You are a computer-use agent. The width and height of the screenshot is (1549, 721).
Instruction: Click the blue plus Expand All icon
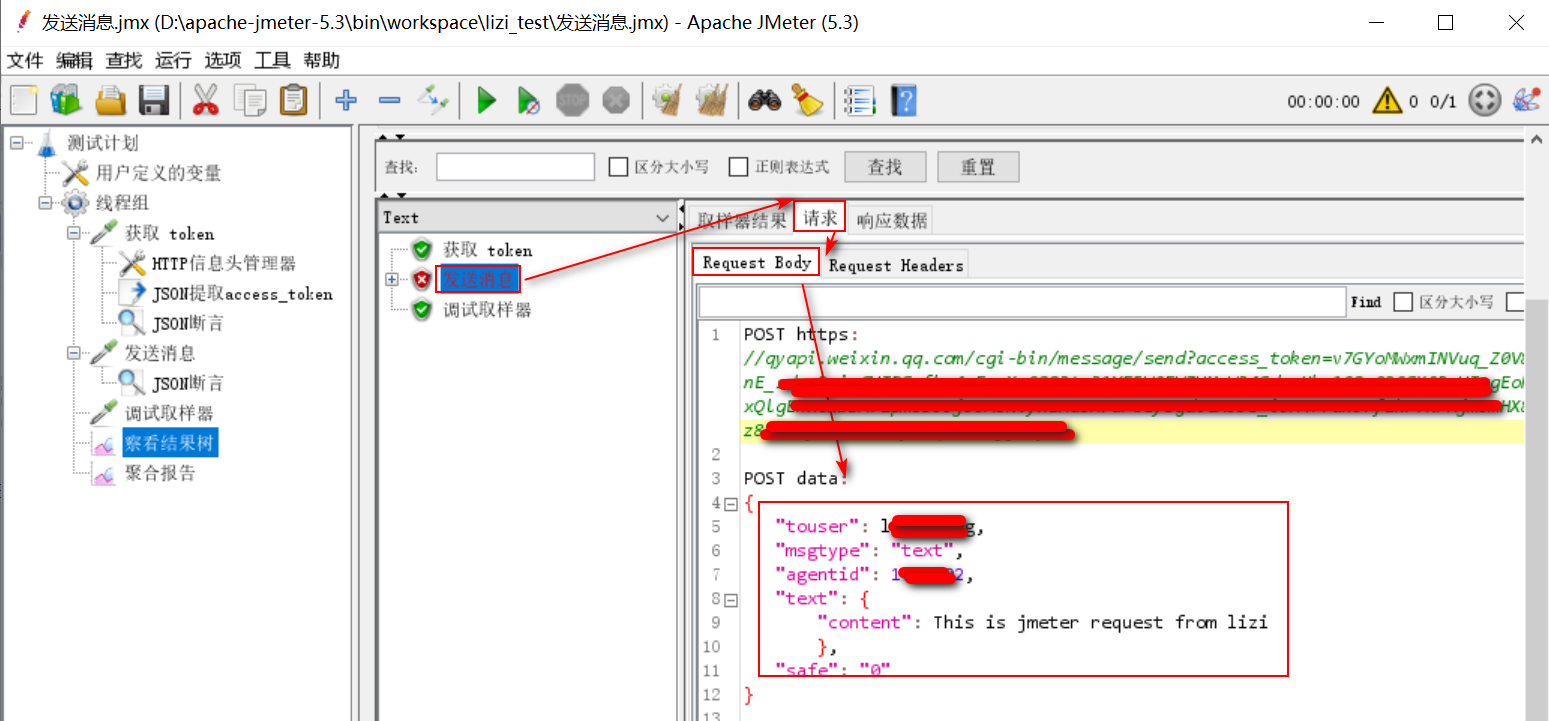point(346,100)
